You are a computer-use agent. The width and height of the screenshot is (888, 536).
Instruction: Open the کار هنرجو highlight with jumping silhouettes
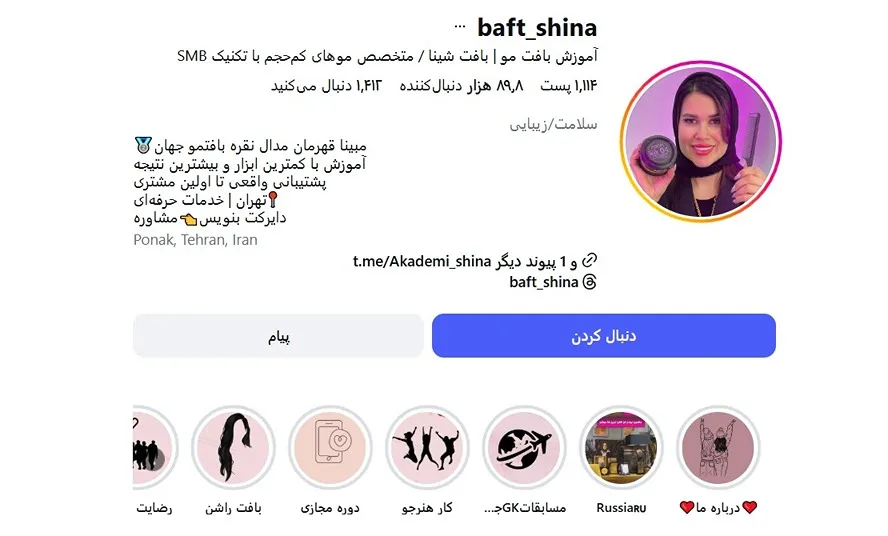coord(427,448)
